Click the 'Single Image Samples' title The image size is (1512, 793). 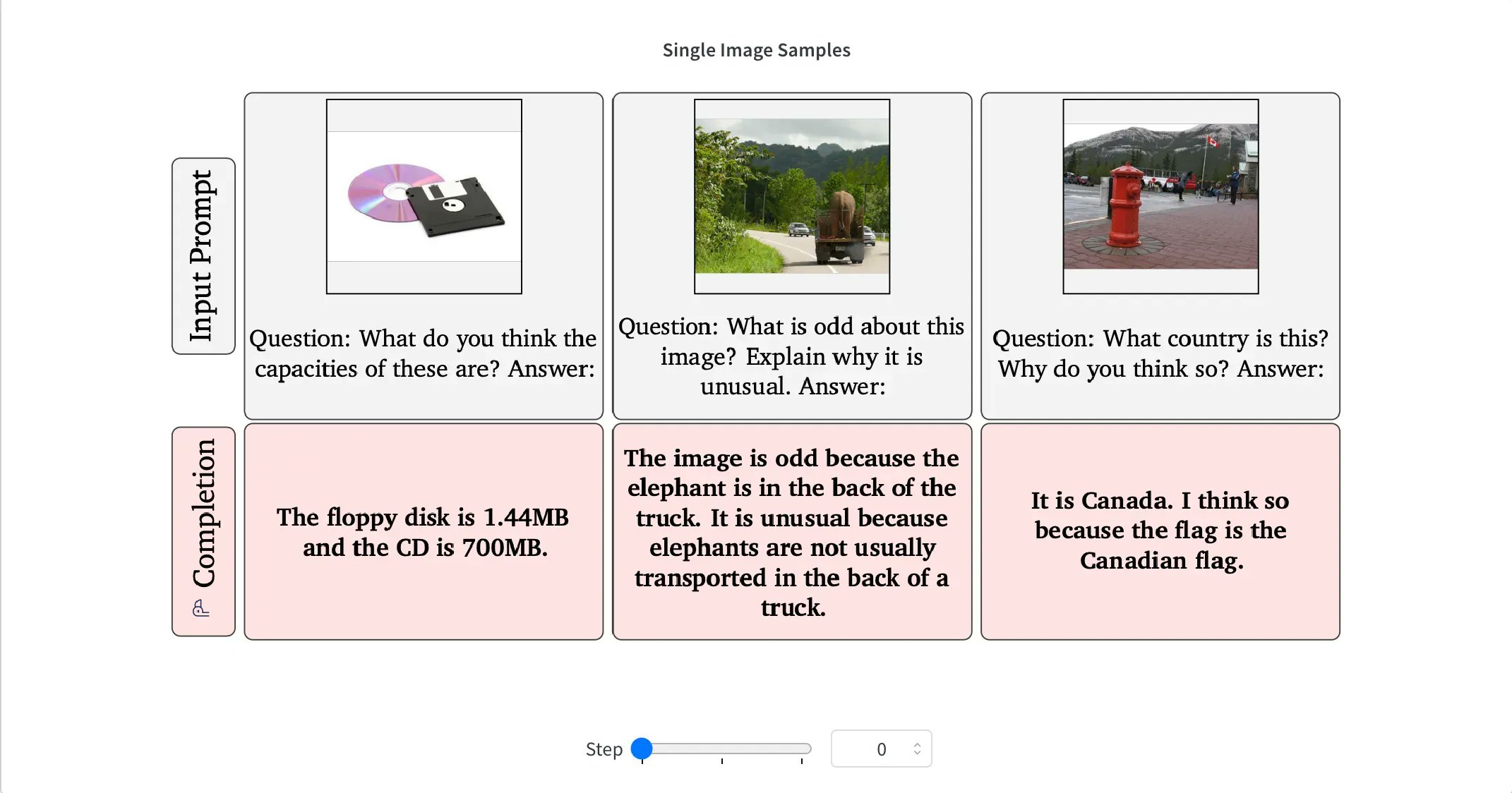click(x=756, y=50)
